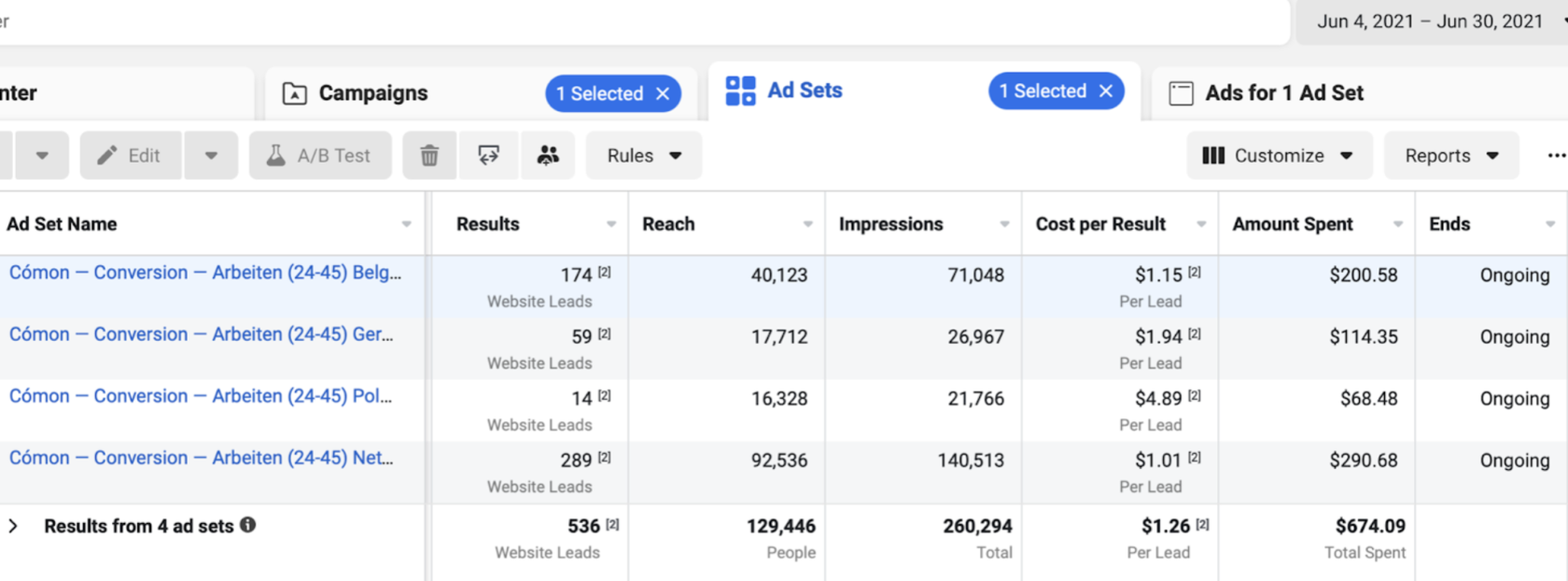The height and width of the screenshot is (581, 1568).
Task: Open the Reports dropdown
Action: 1451,155
